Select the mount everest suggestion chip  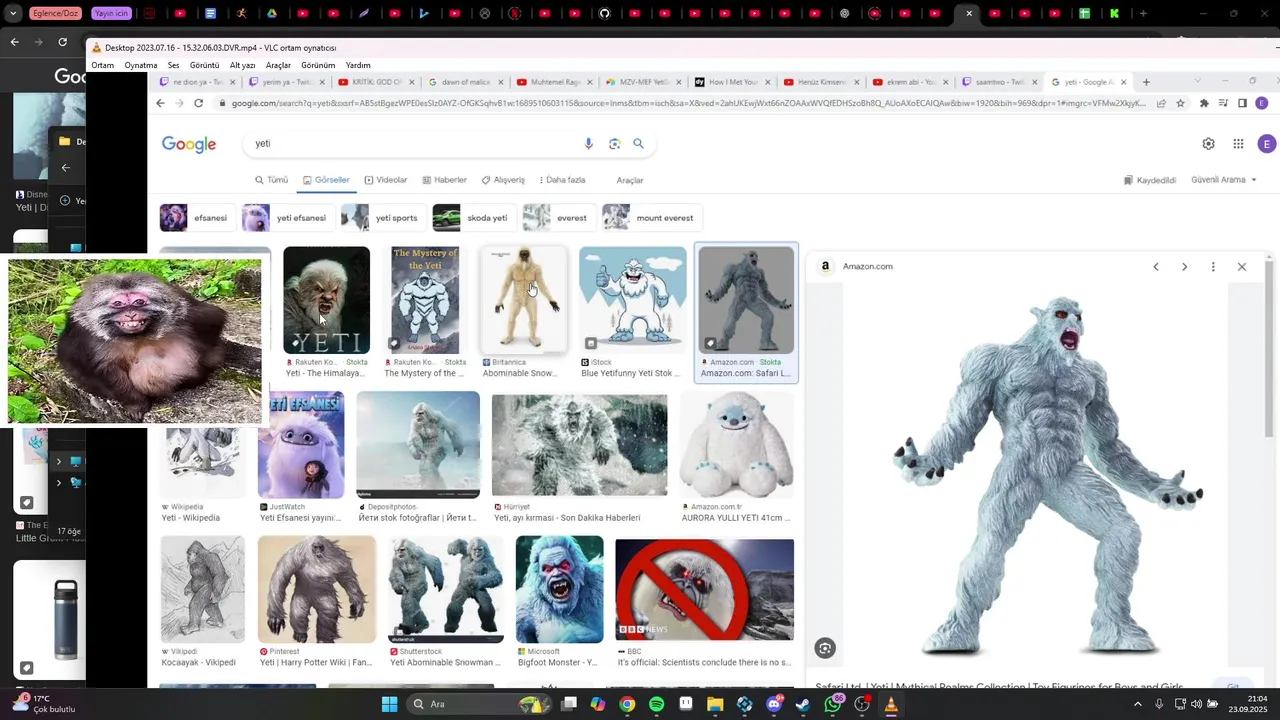pos(653,218)
